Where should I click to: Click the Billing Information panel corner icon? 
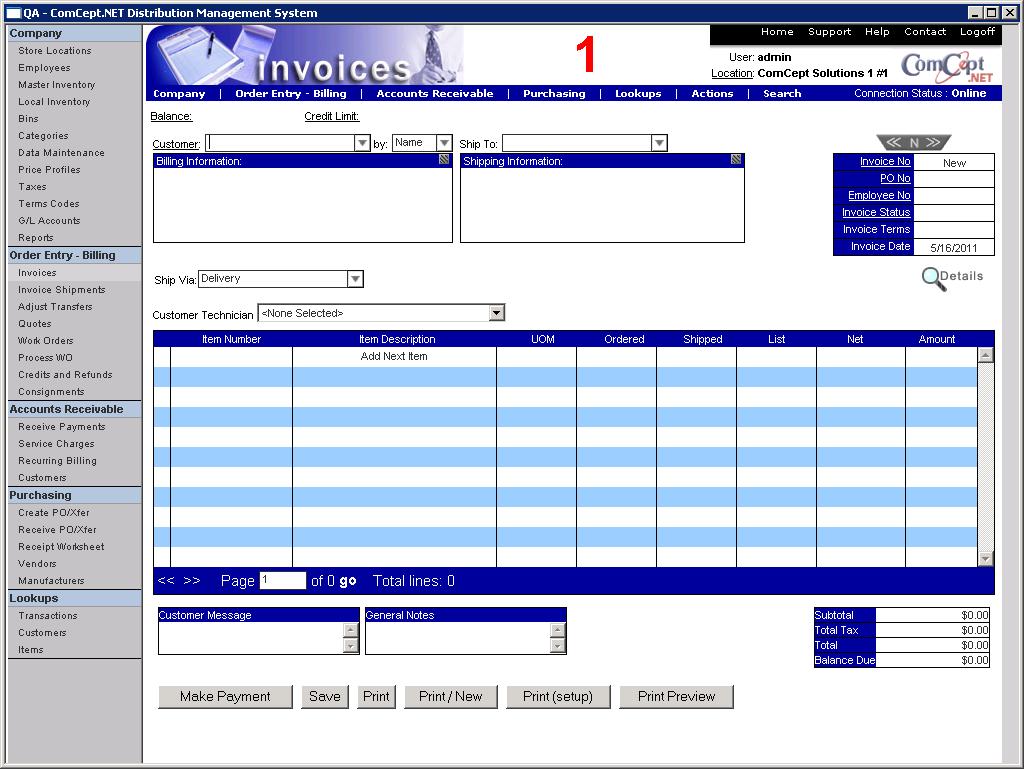click(444, 159)
